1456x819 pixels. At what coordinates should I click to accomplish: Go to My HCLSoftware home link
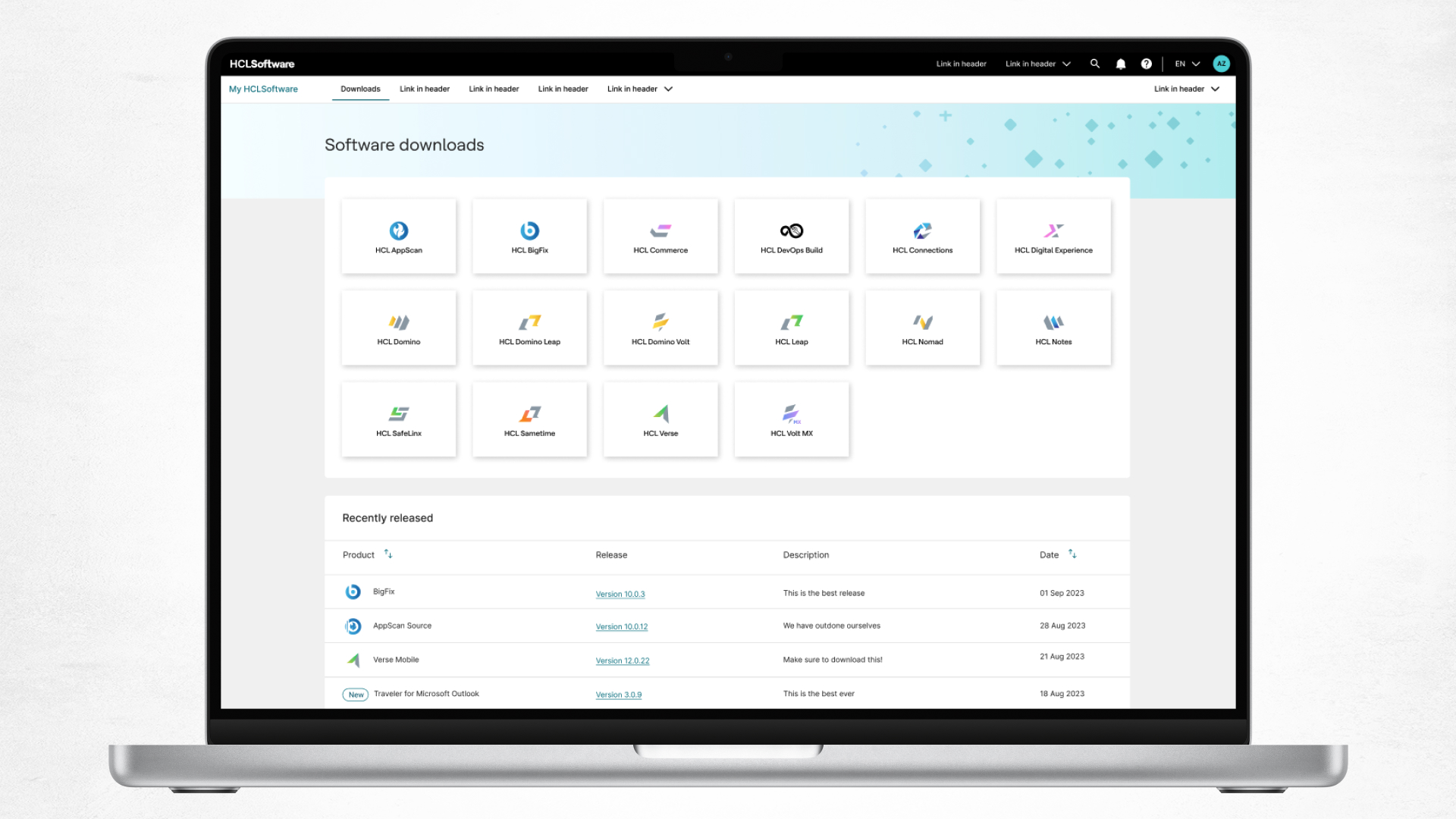pos(263,89)
